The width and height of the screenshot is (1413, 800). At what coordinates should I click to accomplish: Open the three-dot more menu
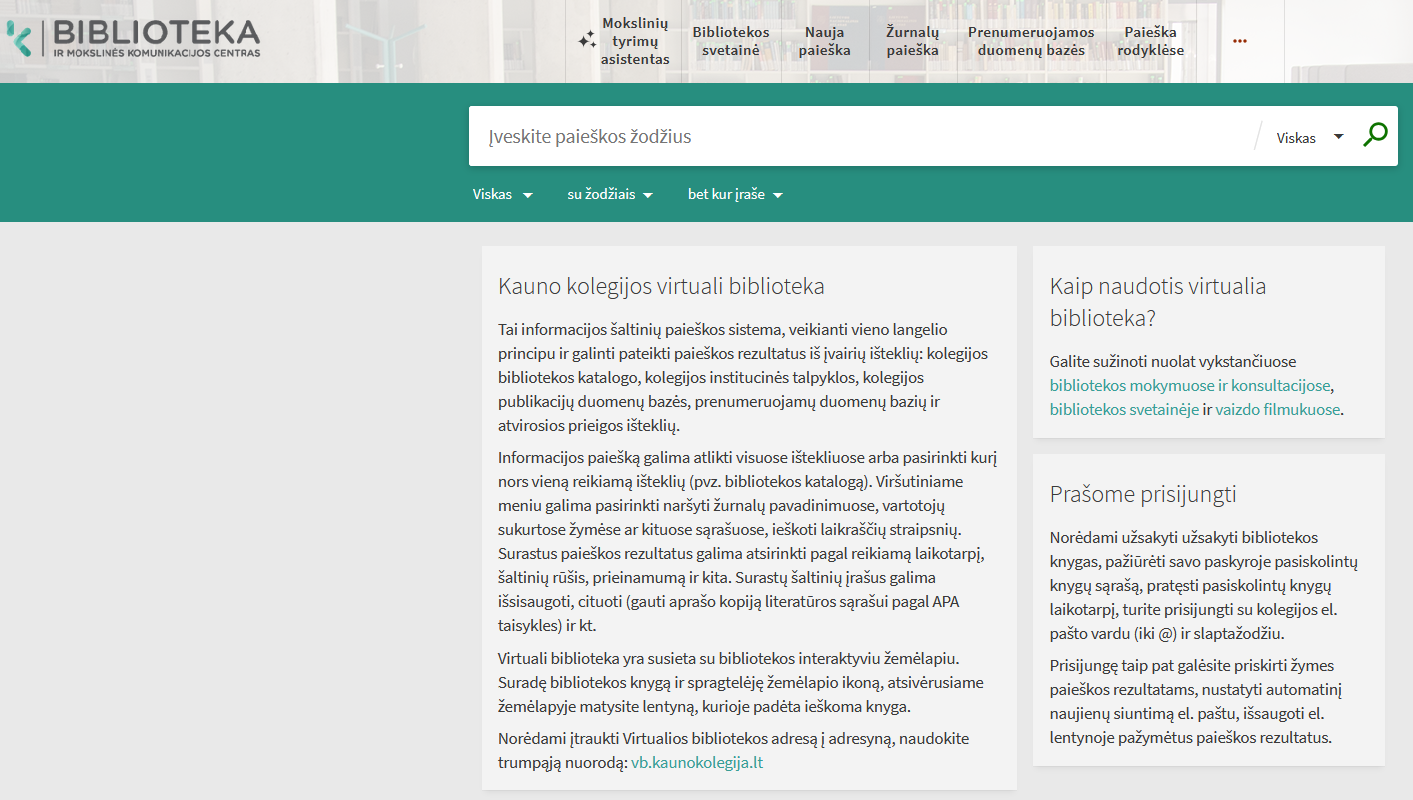(x=1240, y=41)
